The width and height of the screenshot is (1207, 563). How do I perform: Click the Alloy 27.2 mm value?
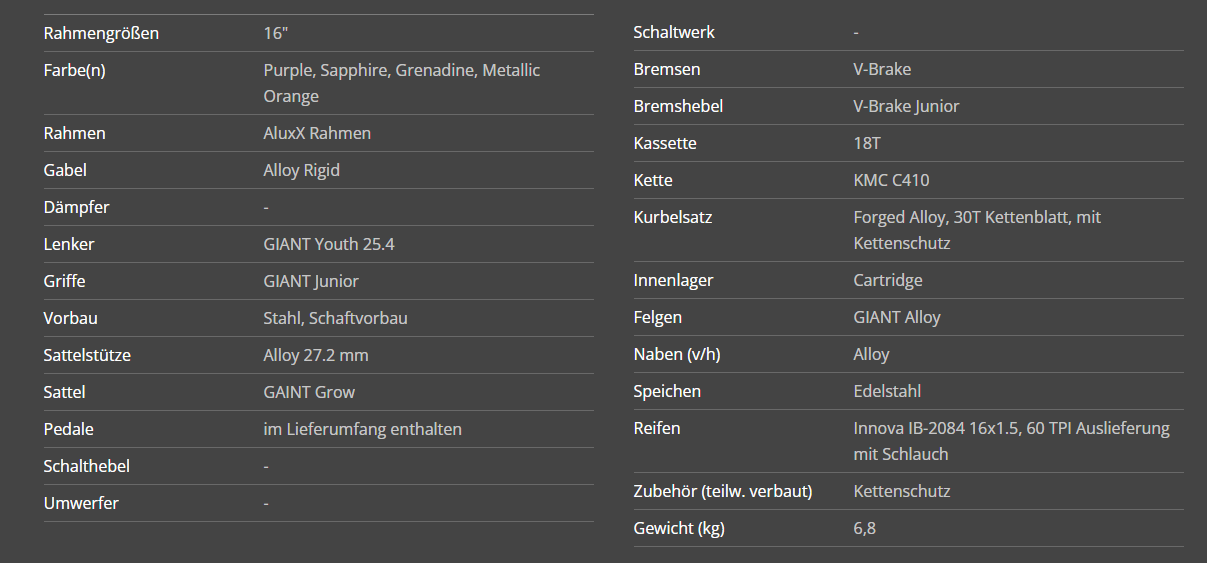tap(316, 355)
